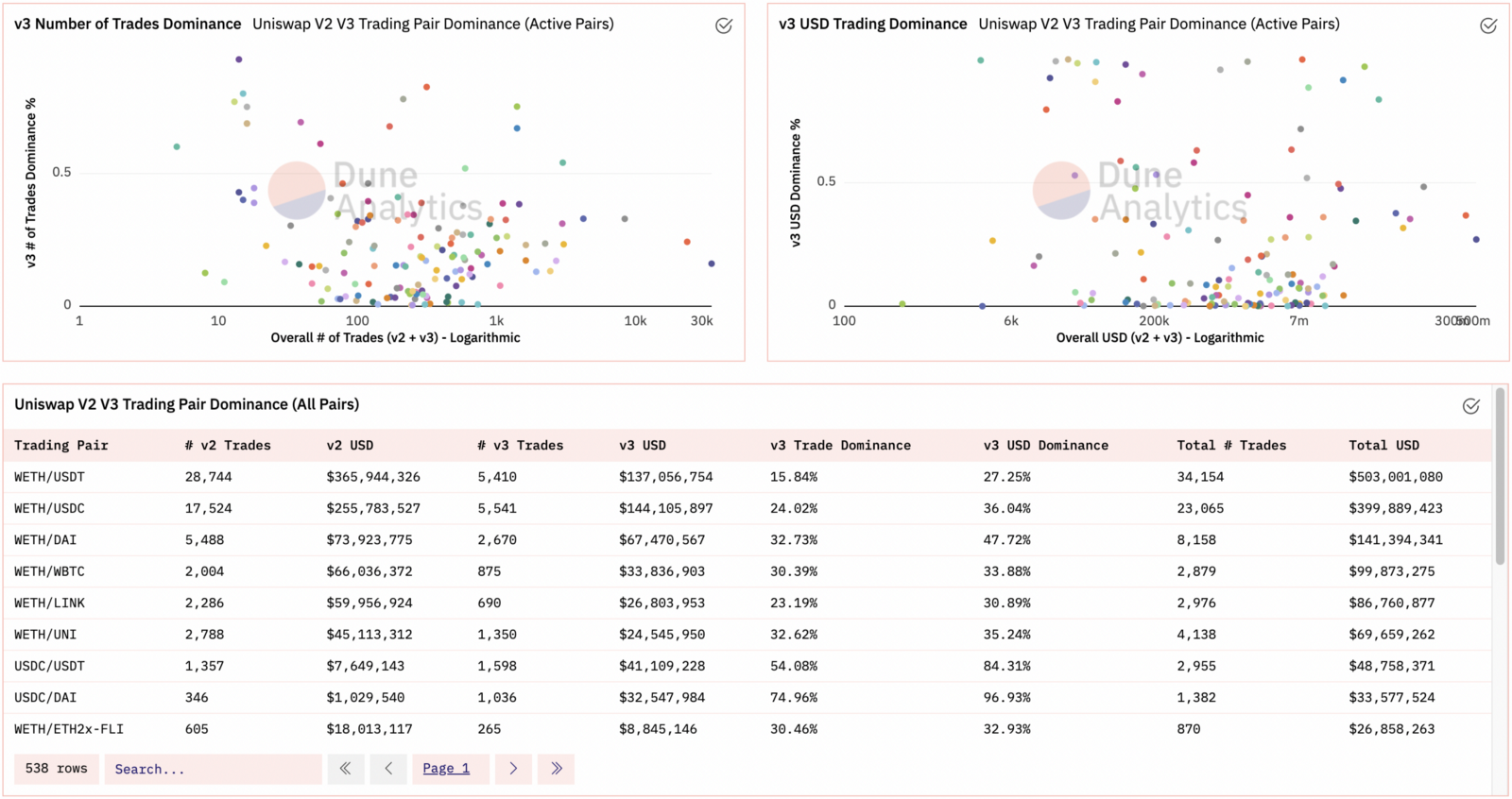Select the WETH/USDC row cell

pyautogui.click(x=49, y=508)
